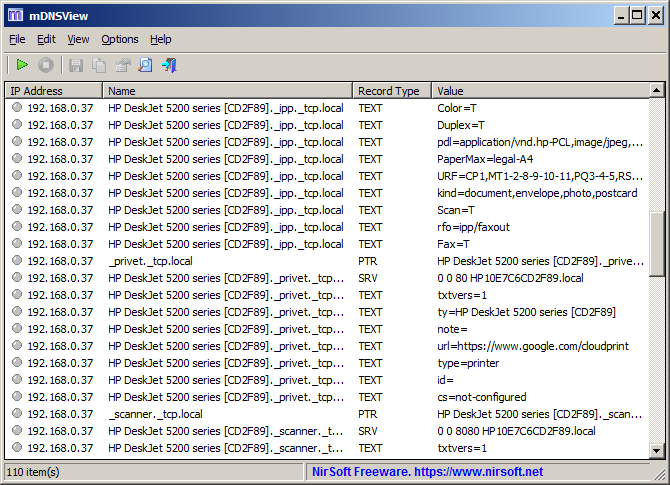The image size is (670, 485).
Task: Open the File menu
Action: tap(17, 39)
